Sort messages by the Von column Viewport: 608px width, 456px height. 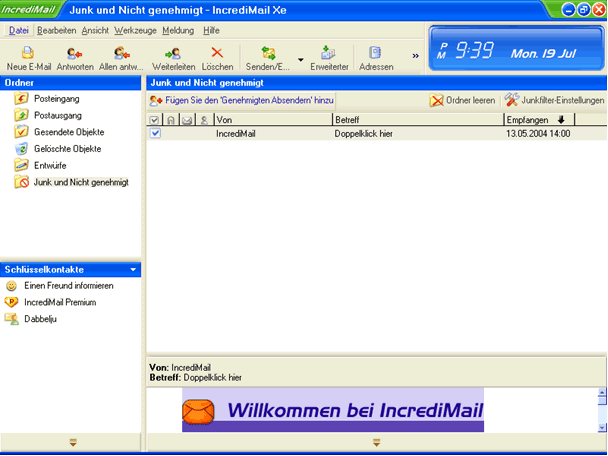tap(273, 120)
